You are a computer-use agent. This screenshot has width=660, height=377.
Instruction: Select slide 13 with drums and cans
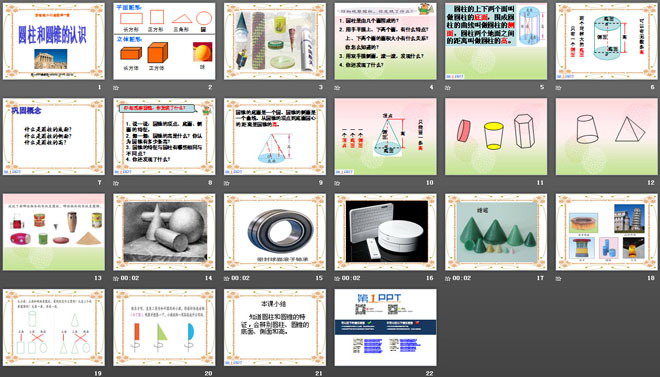click(54, 232)
